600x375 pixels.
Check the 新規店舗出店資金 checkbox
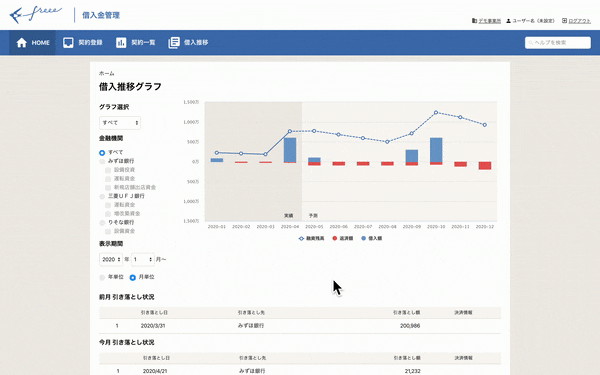[108, 188]
